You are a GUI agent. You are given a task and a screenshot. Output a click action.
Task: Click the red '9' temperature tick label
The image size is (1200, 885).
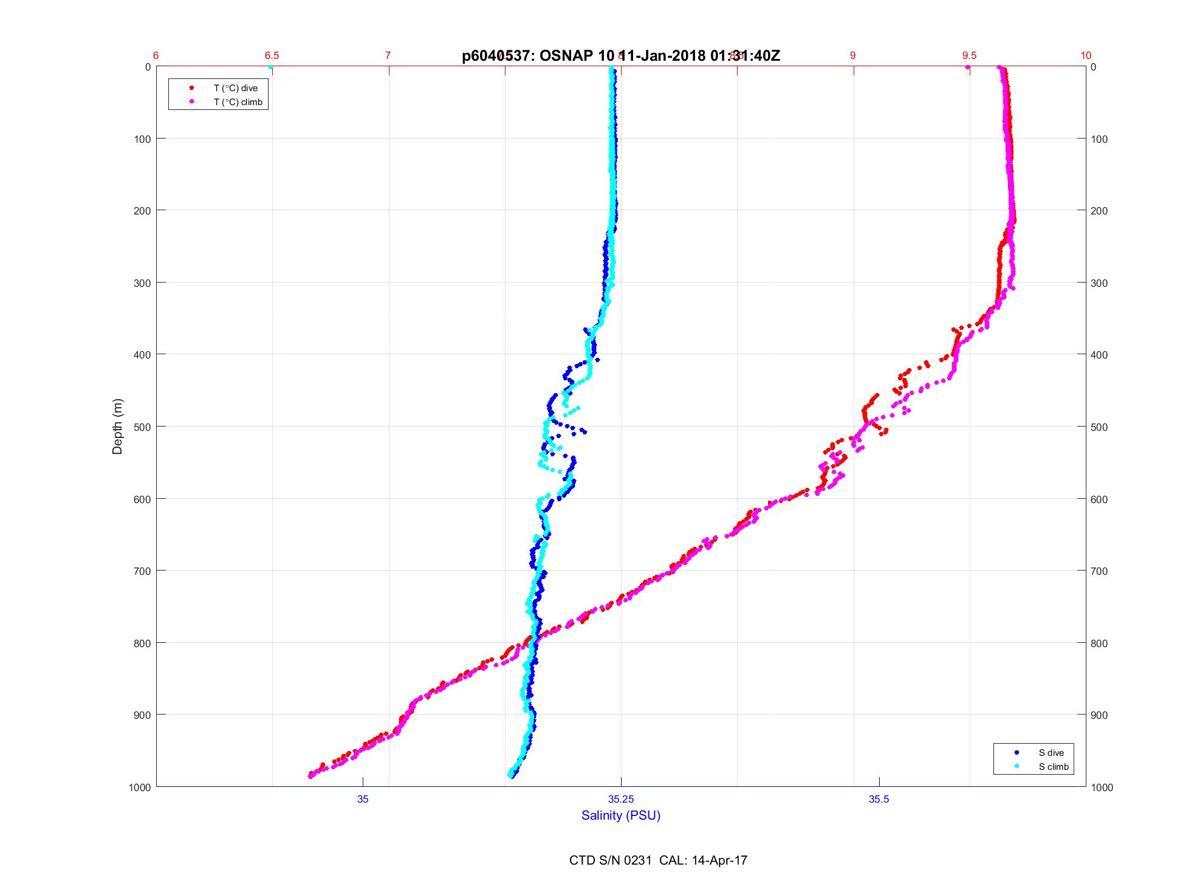[853, 56]
